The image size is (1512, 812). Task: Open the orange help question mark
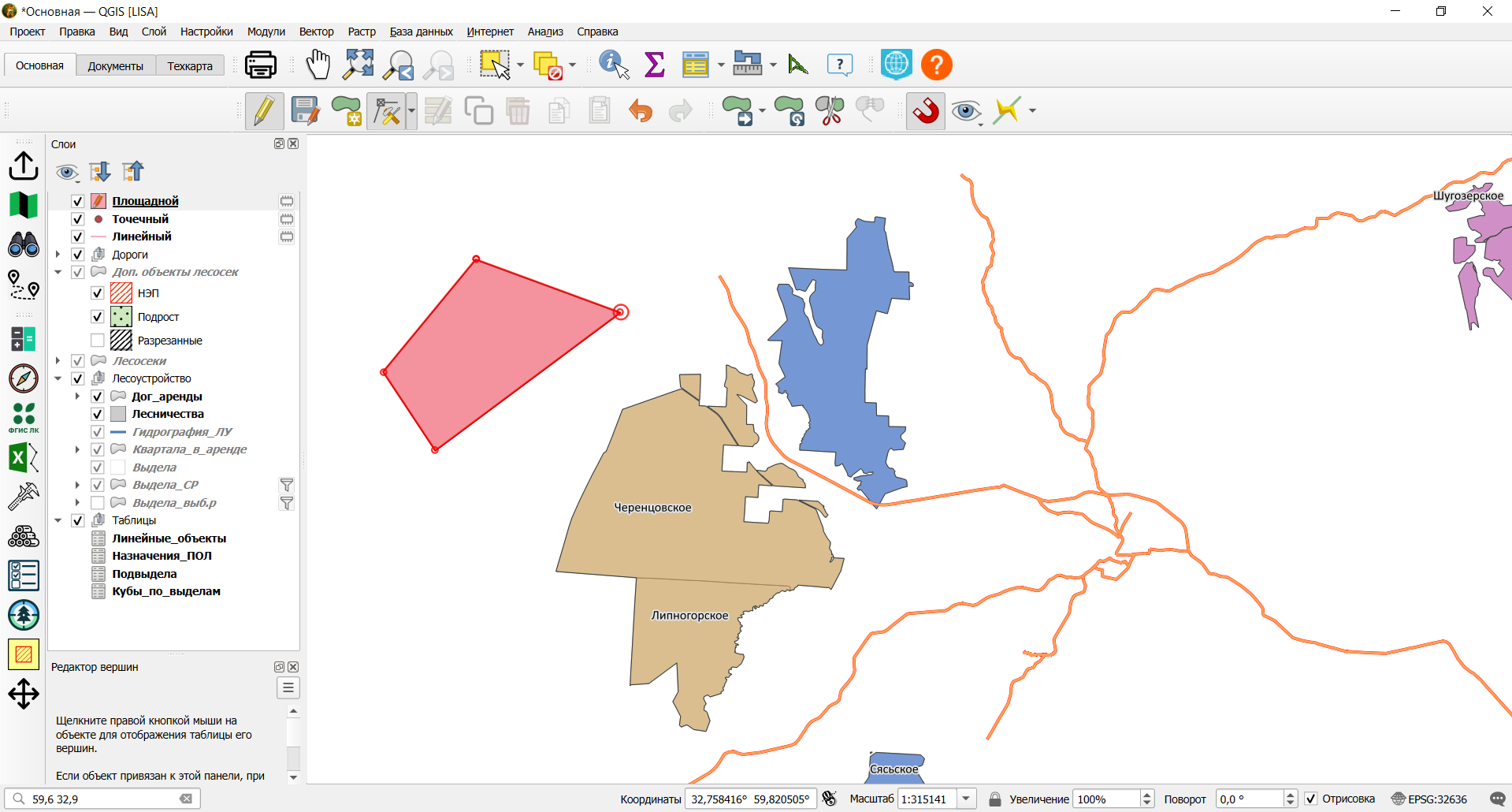point(937,65)
